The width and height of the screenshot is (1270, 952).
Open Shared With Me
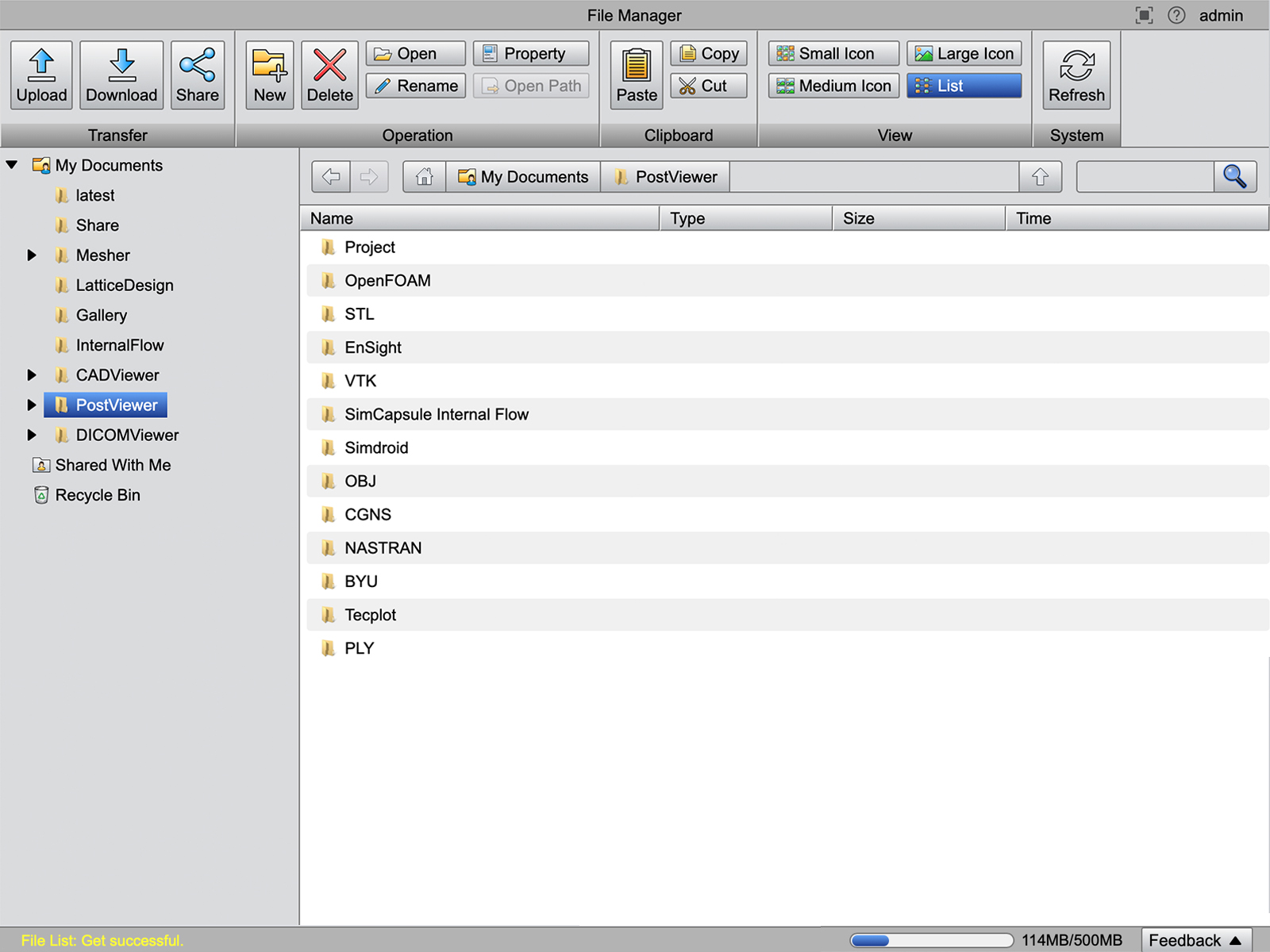coord(102,466)
